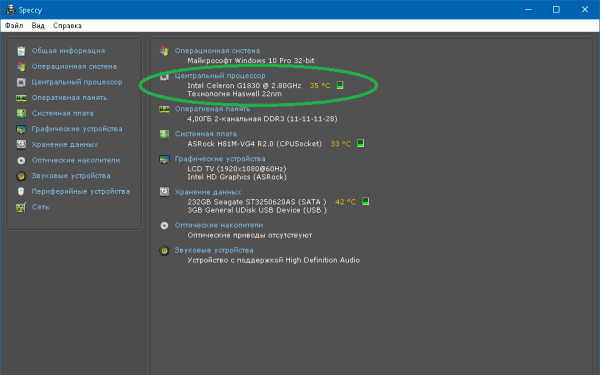
Task: Open the Хранение данных heading link in summary
Action: pos(208,192)
